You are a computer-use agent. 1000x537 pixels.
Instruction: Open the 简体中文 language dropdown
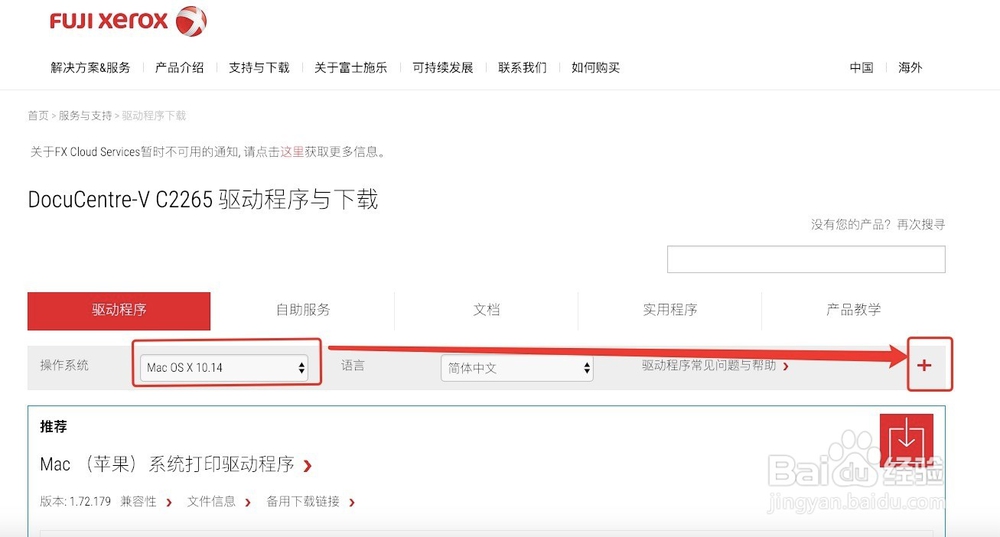[517, 368]
